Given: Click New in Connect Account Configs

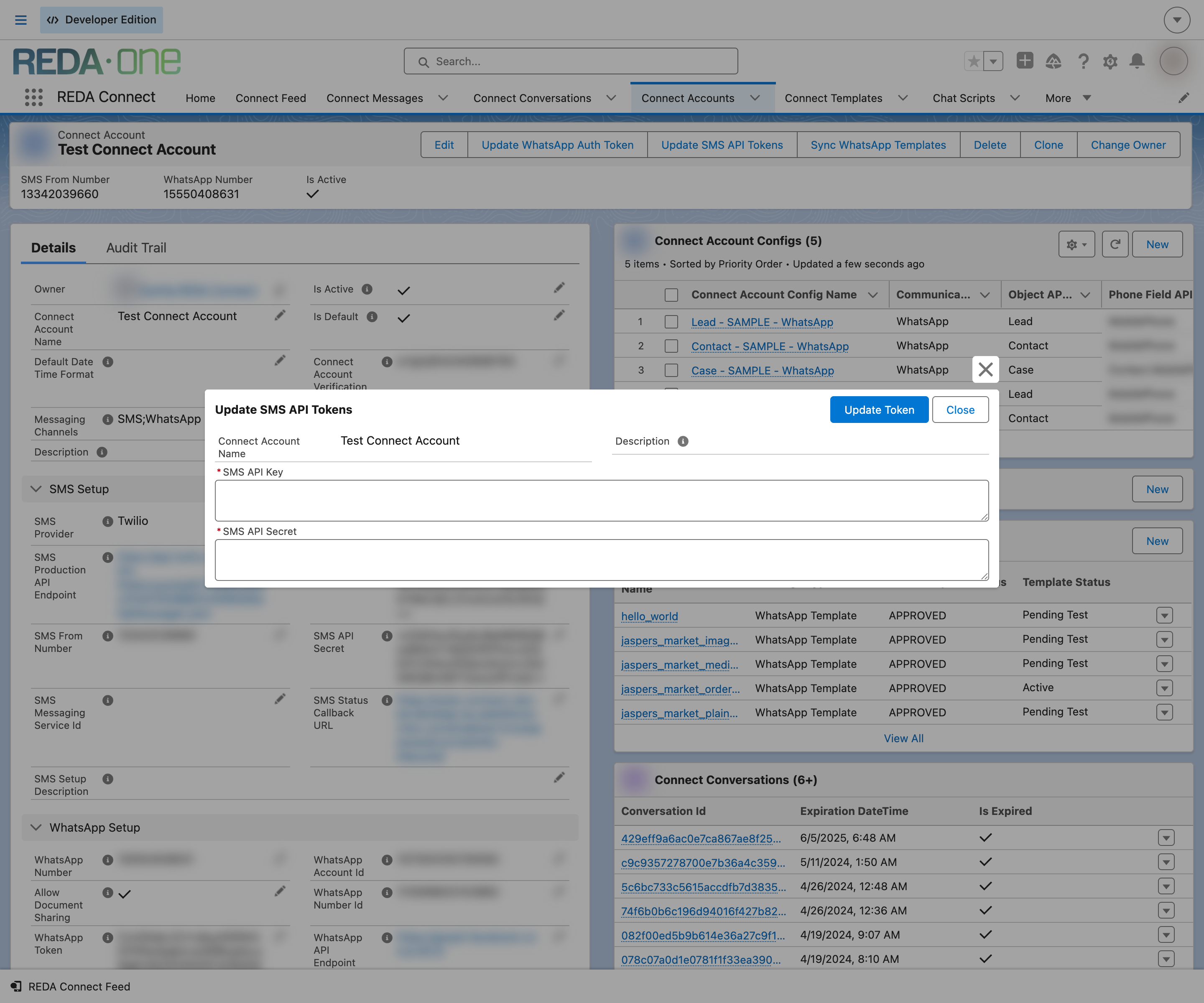Looking at the screenshot, I should 1157,245.
